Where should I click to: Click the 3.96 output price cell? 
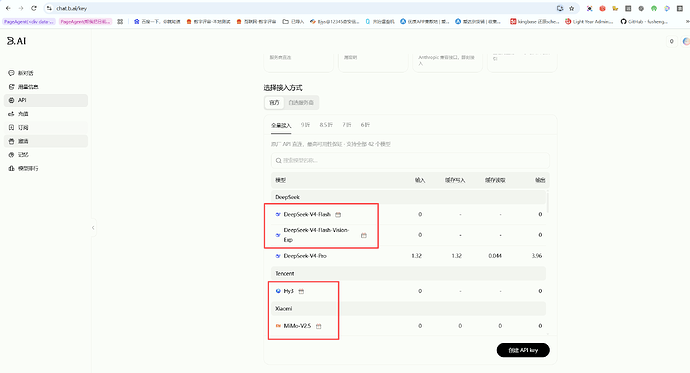tap(536, 256)
